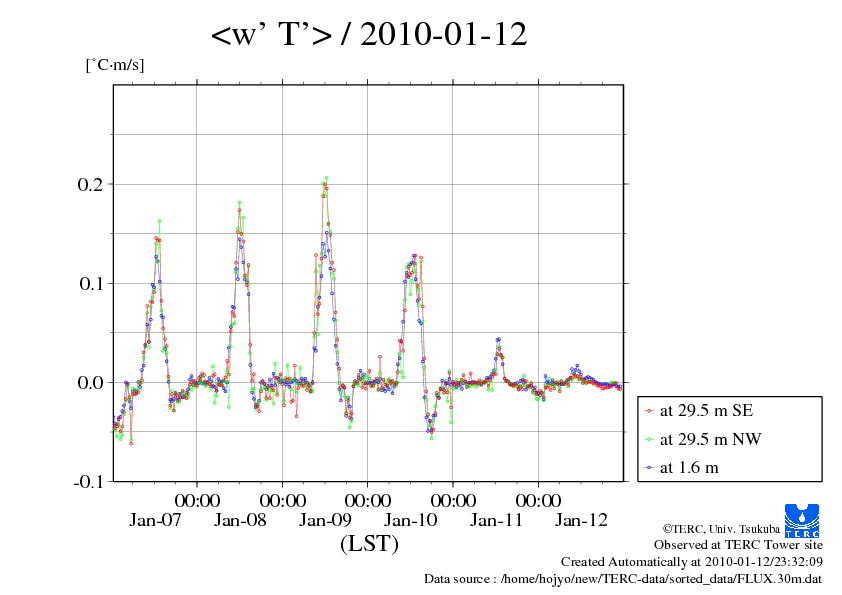The image size is (842, 595).
Task: Select the Jan-09 date label
Action: coord(326,520)
